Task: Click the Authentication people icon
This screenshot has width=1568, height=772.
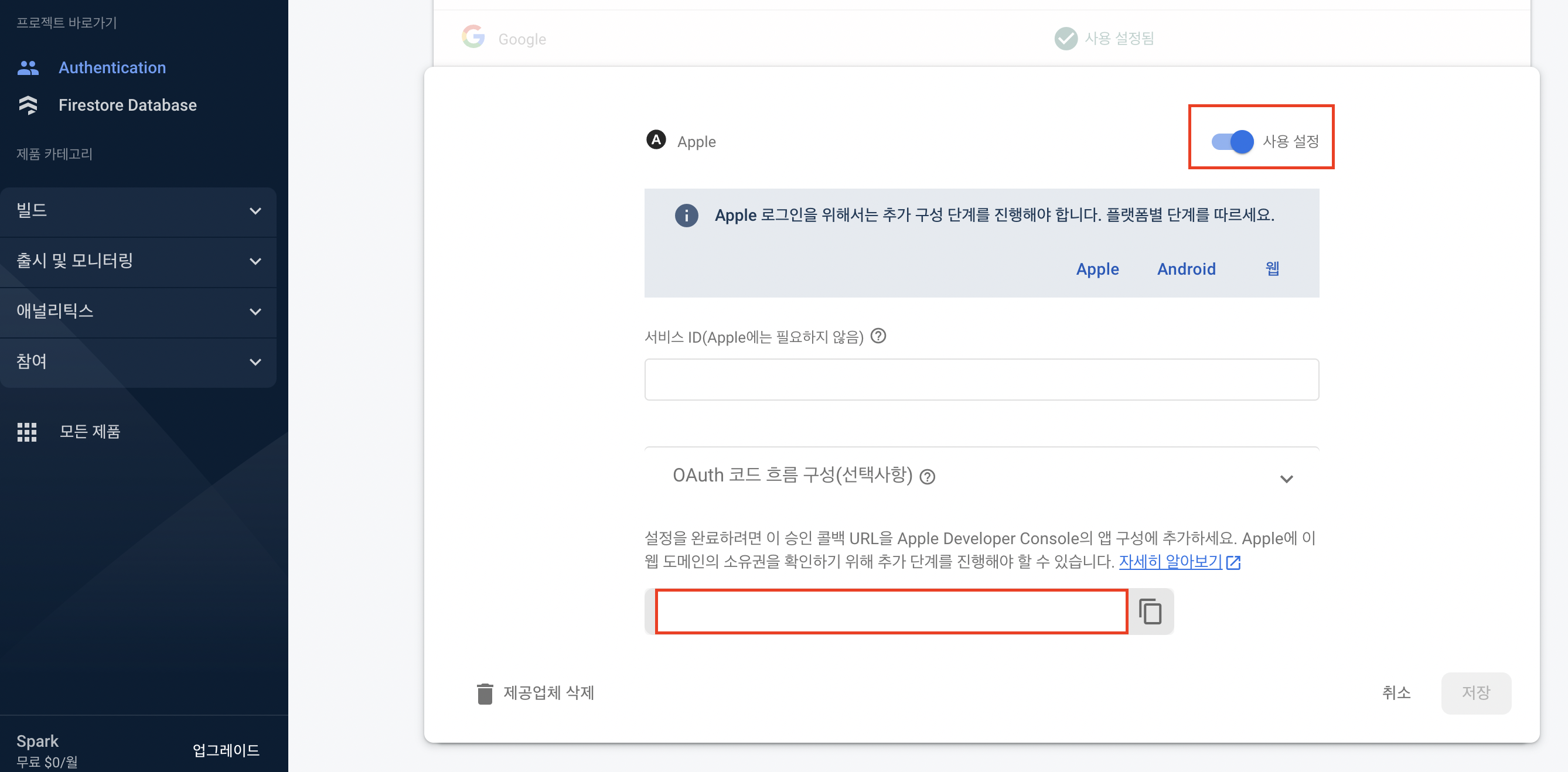Action: [28, 67]
